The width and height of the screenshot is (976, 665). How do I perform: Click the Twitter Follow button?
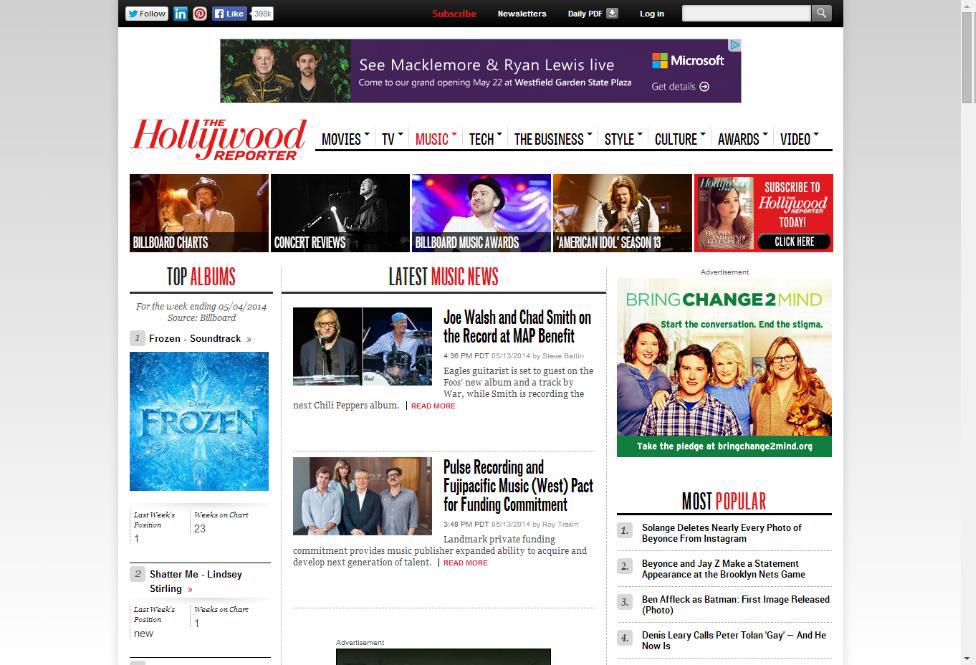(x=147, y=14)
